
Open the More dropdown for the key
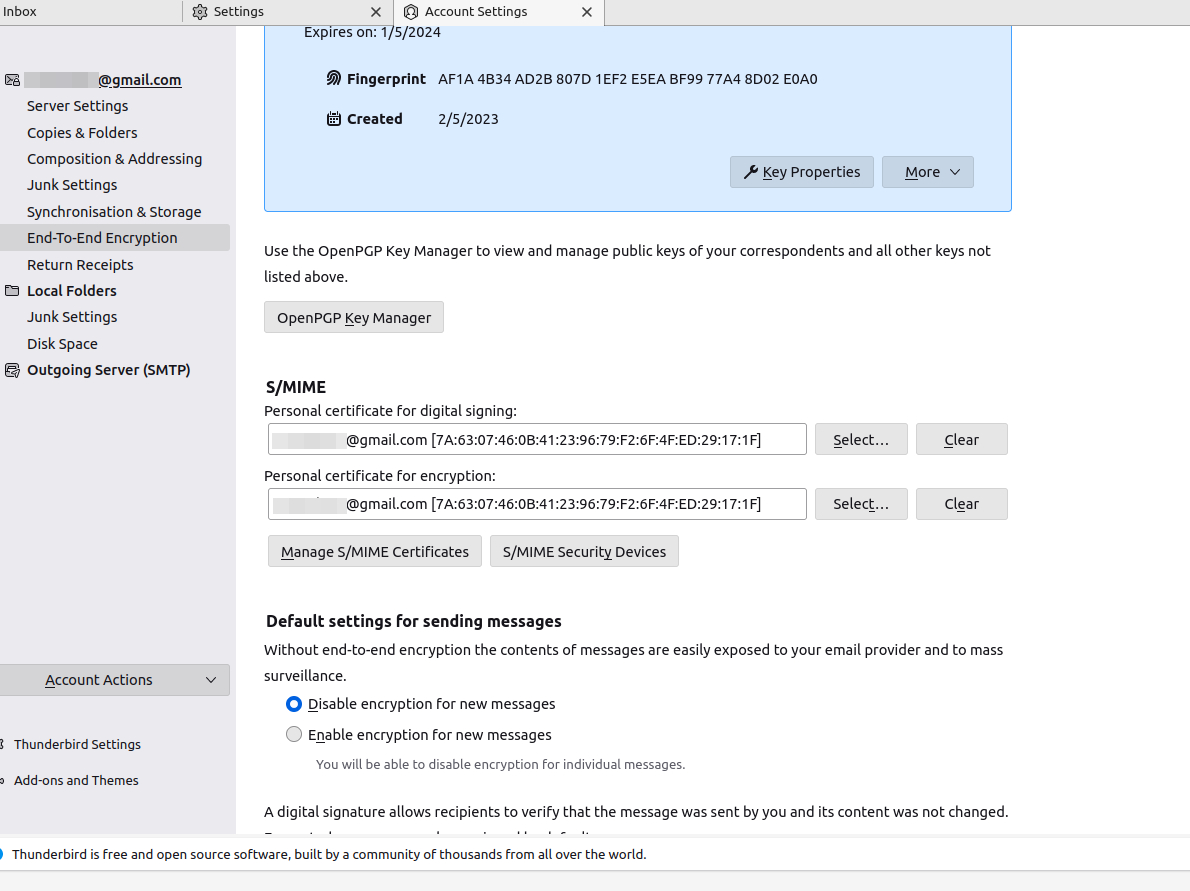click(927, 172)
